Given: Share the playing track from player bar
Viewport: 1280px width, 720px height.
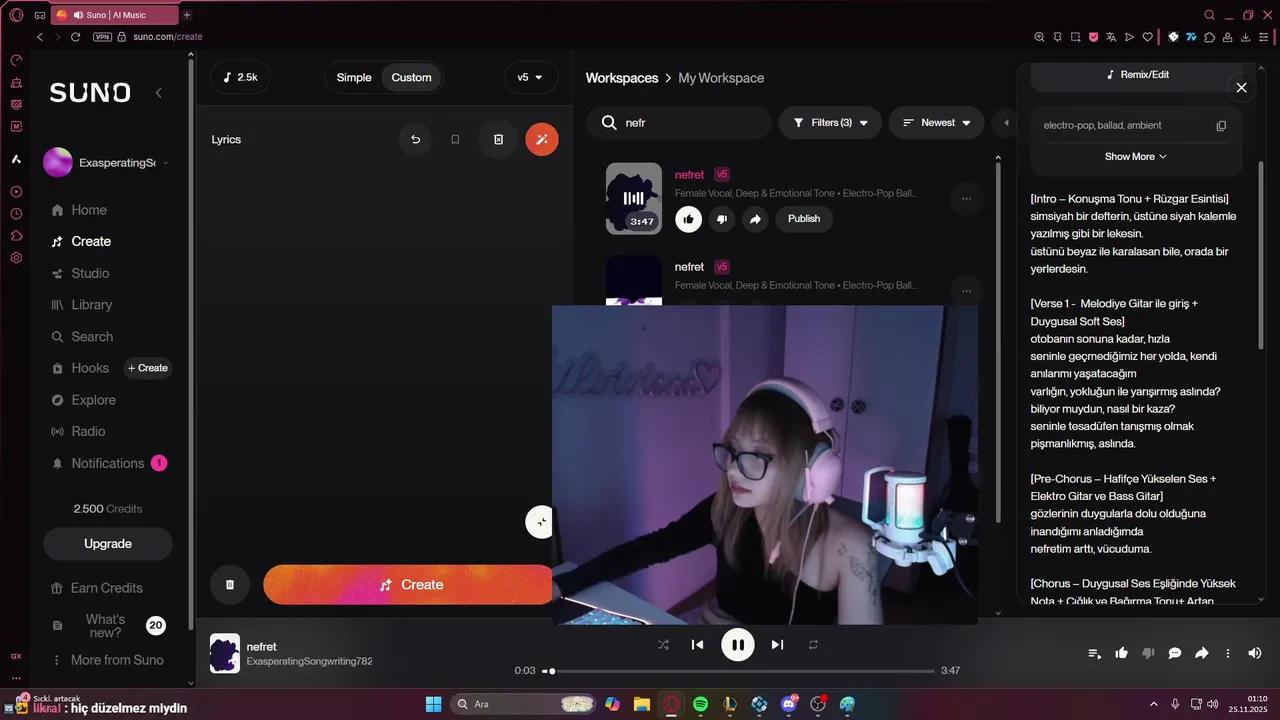Looking at the screenshot, I should [x=1202, y=653].
